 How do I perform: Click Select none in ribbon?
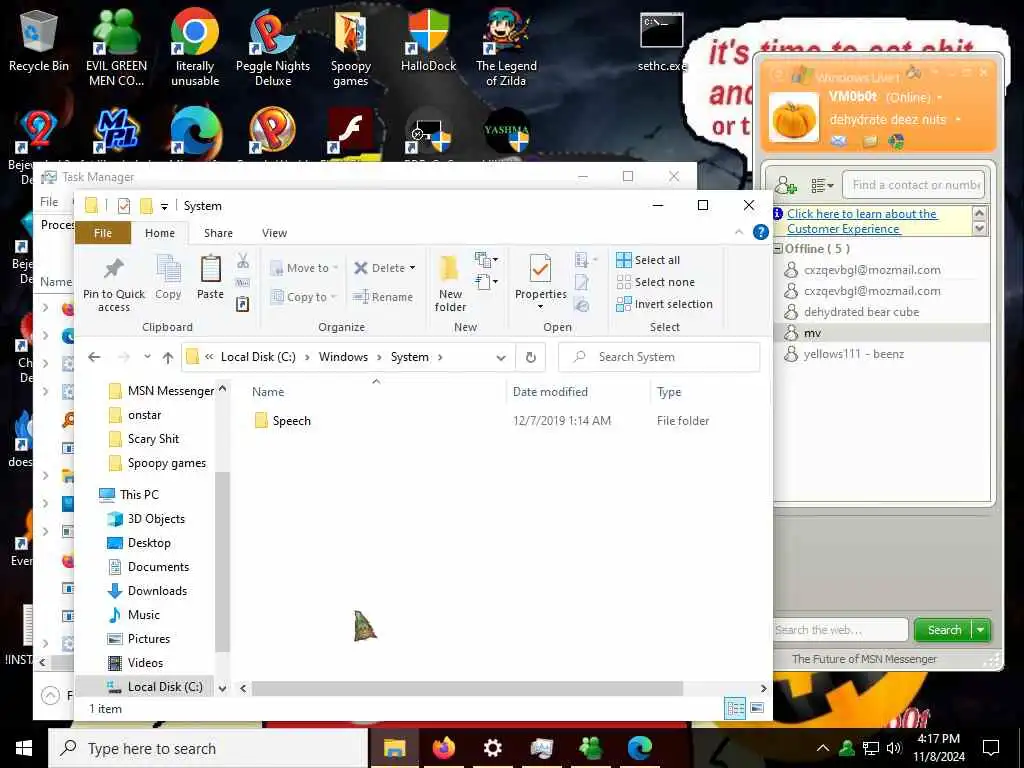point(655,282)
